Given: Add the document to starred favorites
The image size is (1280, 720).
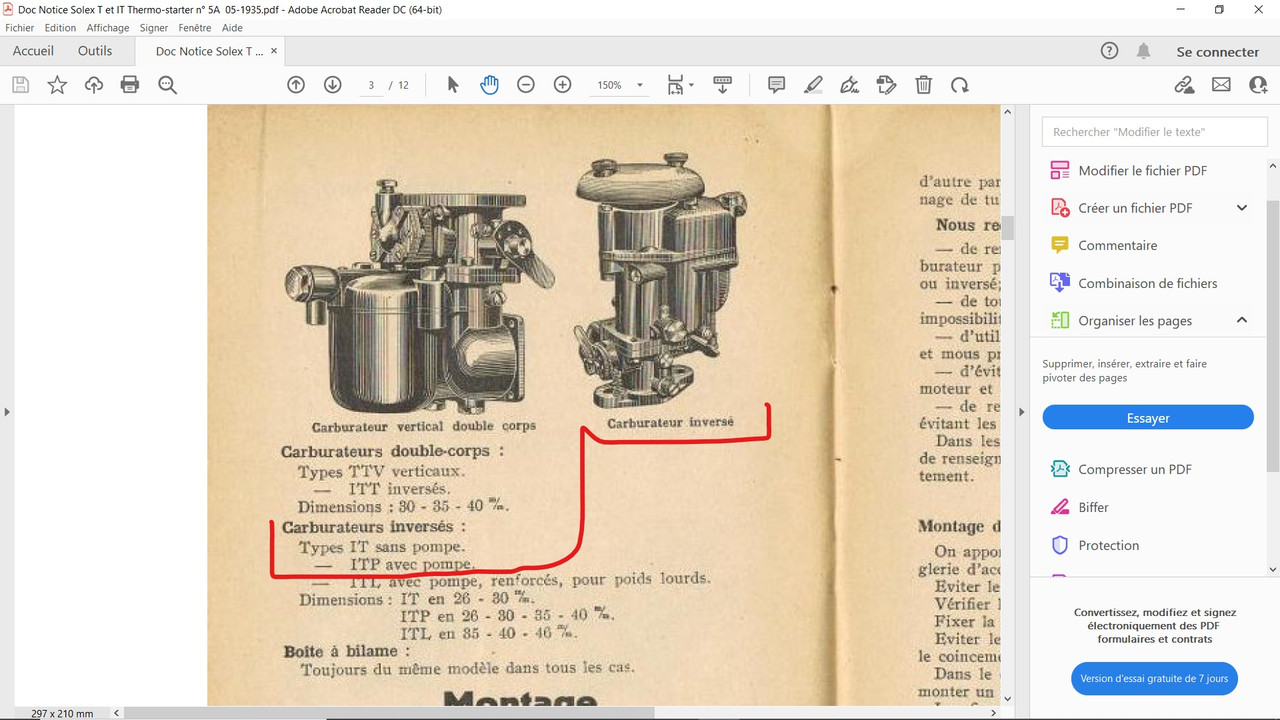Looking at the screenshot, I should pos(57,85).
